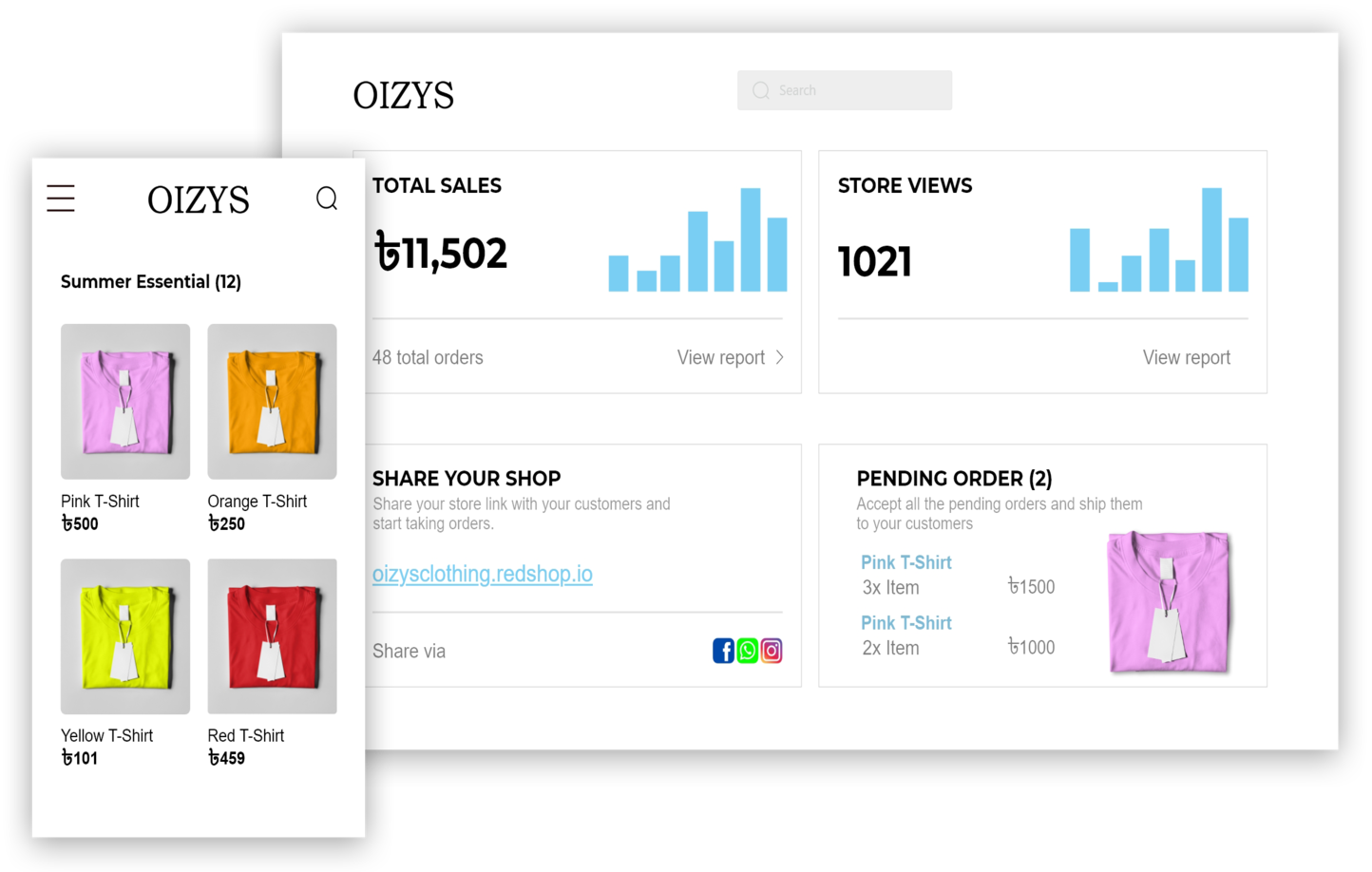Open the Total Sales View report link

720,357
